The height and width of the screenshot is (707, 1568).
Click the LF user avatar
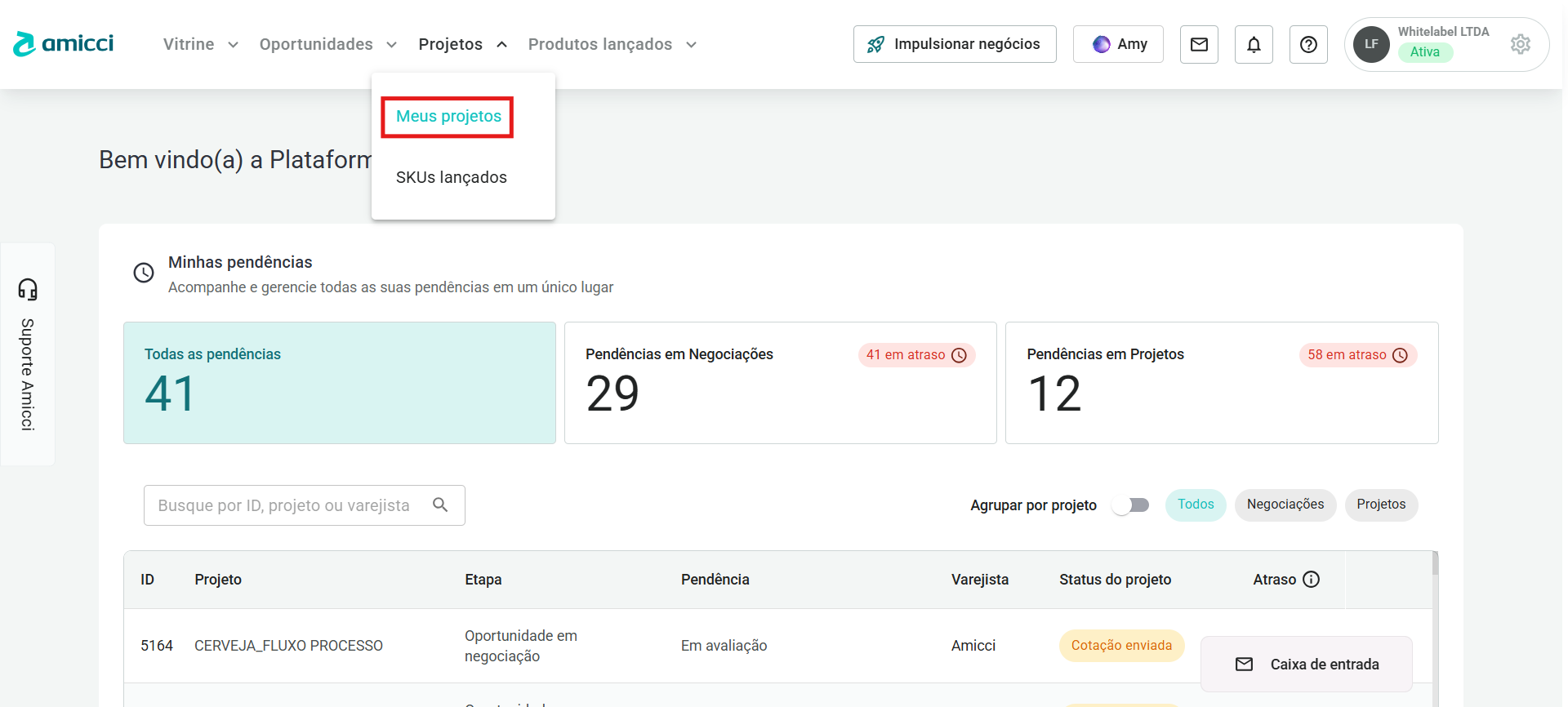[1371, 44]
